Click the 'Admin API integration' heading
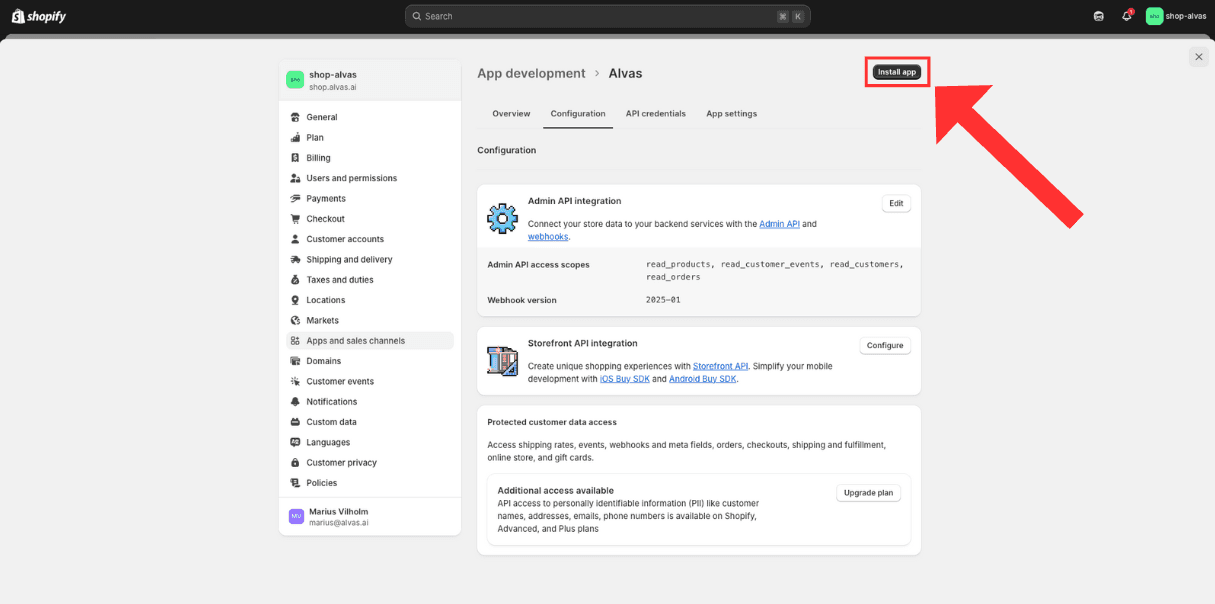Viewport: 1215px width, 604px height. pos(574,201)
